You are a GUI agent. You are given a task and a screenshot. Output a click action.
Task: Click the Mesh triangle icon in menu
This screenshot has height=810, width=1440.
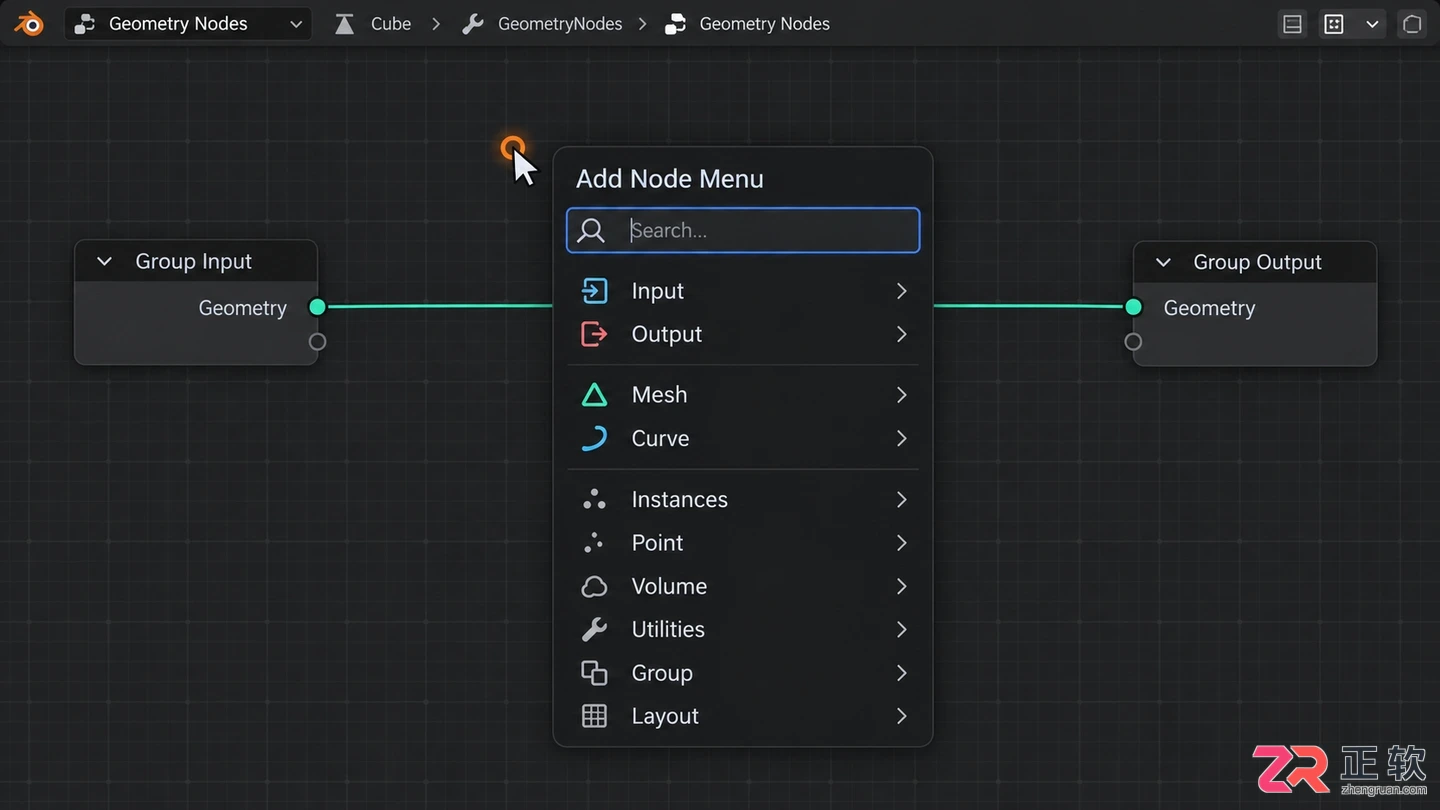594,395
